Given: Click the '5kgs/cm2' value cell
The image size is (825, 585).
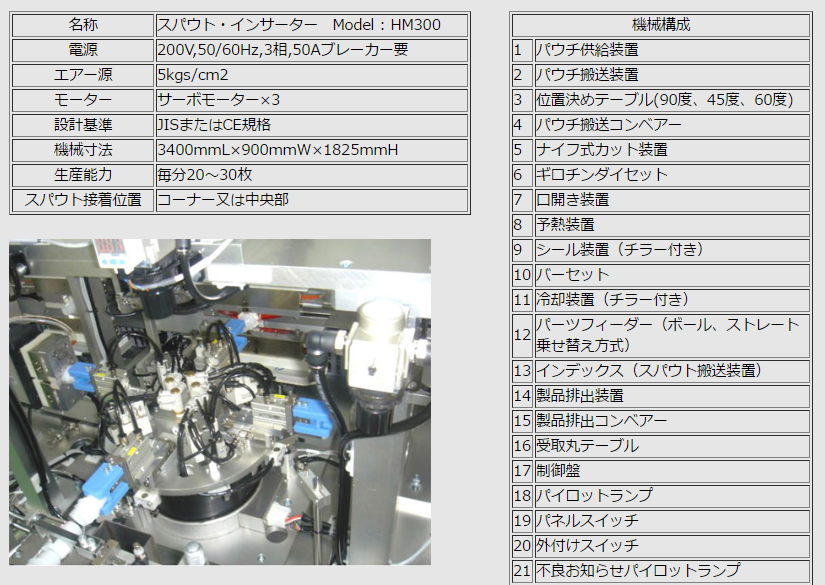Looking at the screenshot, I should pos(311,75).
